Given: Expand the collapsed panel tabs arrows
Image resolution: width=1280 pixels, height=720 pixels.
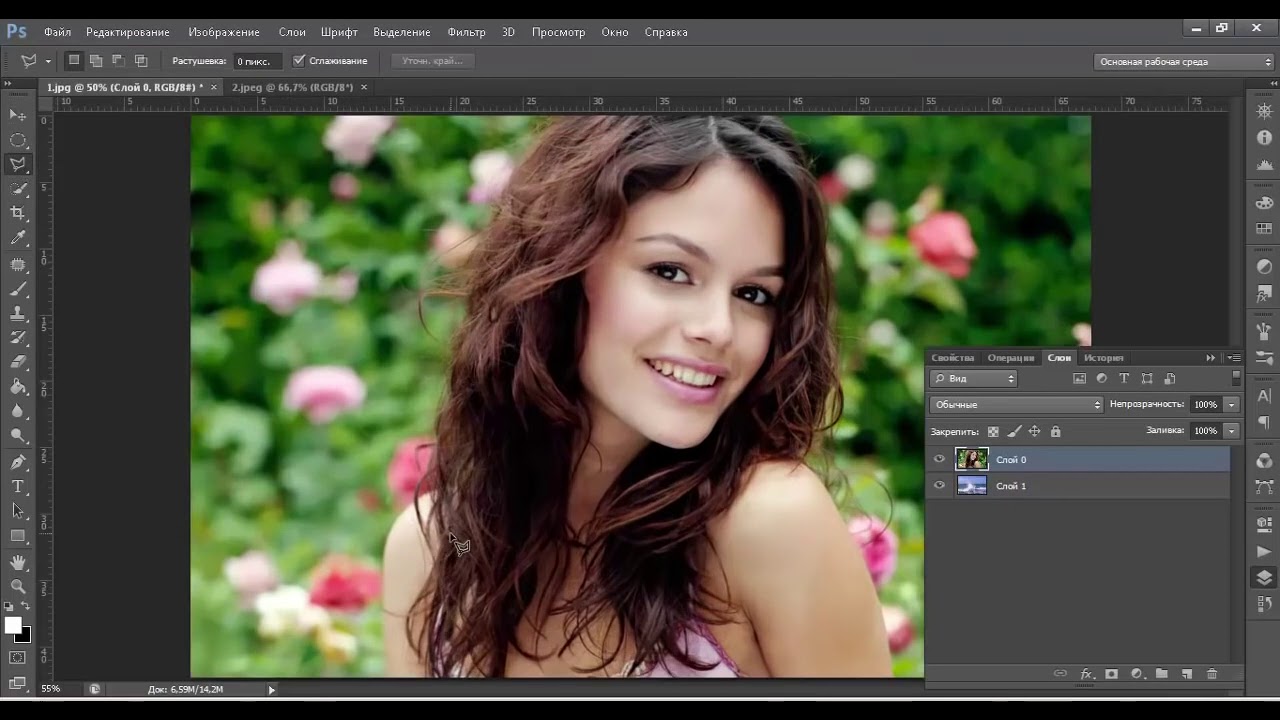Looking at the screenshot, I should coord(1211,358).
